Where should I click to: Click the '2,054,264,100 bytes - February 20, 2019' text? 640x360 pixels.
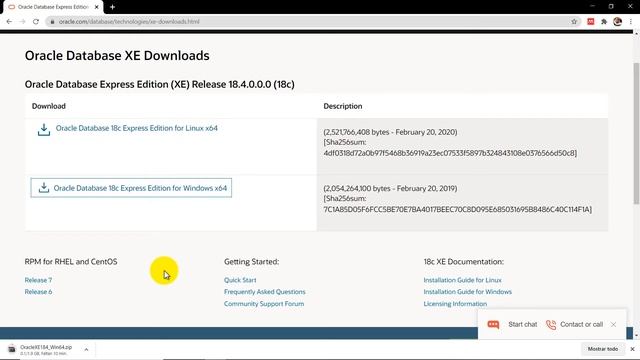(x=390, y=189)
